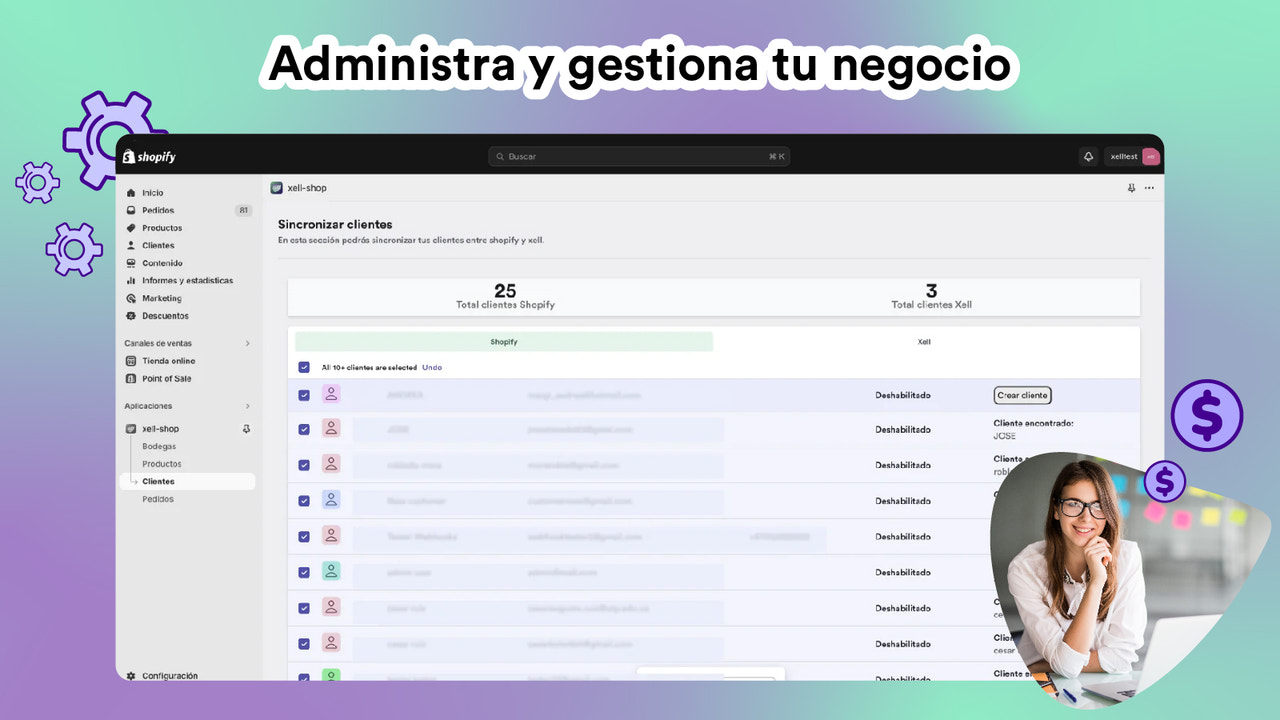Click the 81 badge next to Pedidos

pyautogui.click(x=243, y=210)
